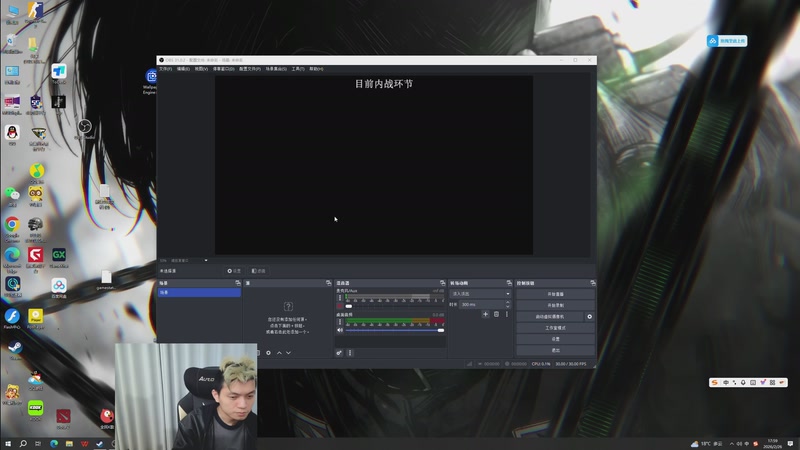Screen dimensions: 800x450
Task: Open the QQ penguin desktop icon
Action: coord(12,135)
